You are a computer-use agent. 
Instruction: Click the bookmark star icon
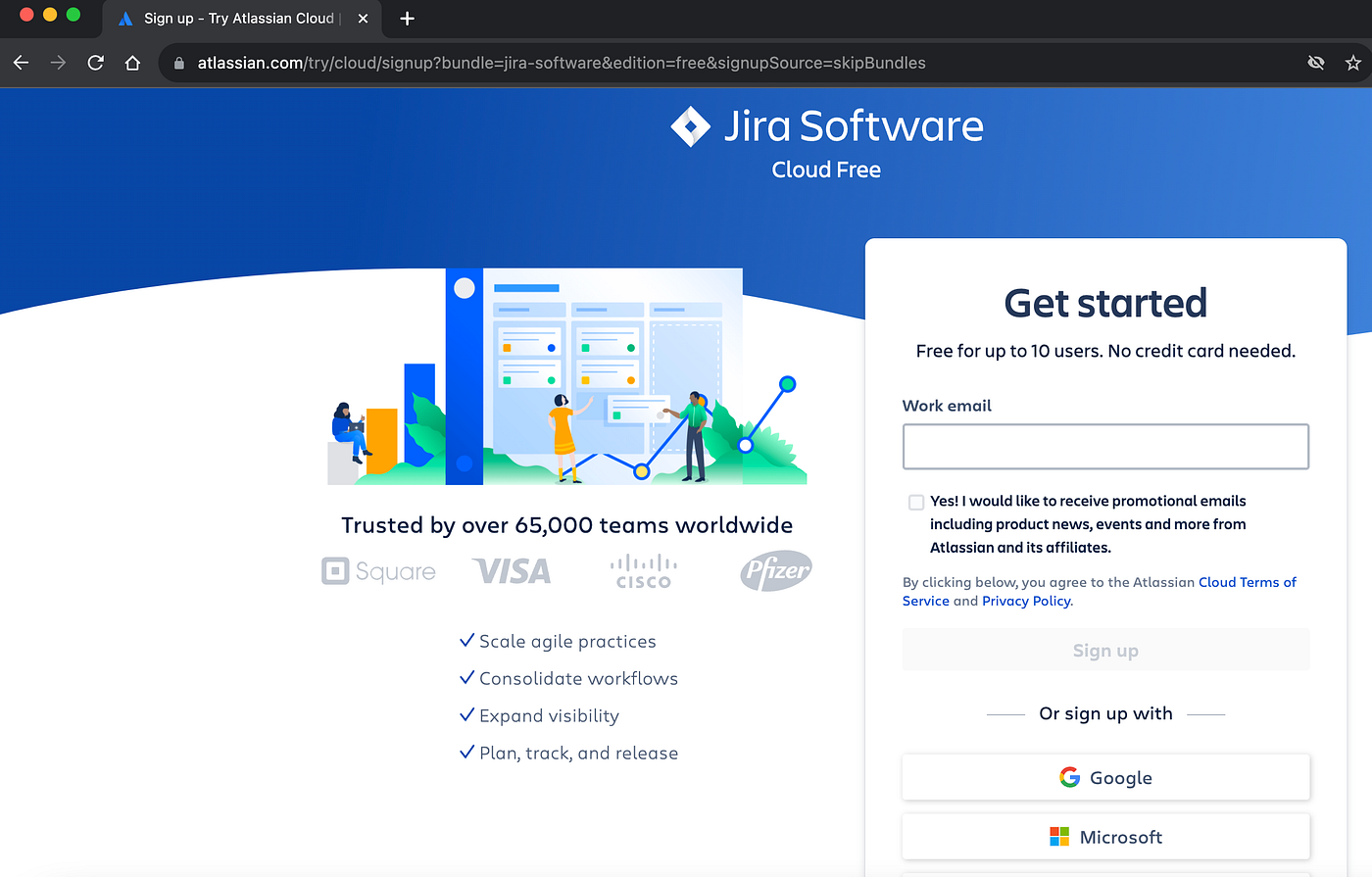(x=1353, y=62)
